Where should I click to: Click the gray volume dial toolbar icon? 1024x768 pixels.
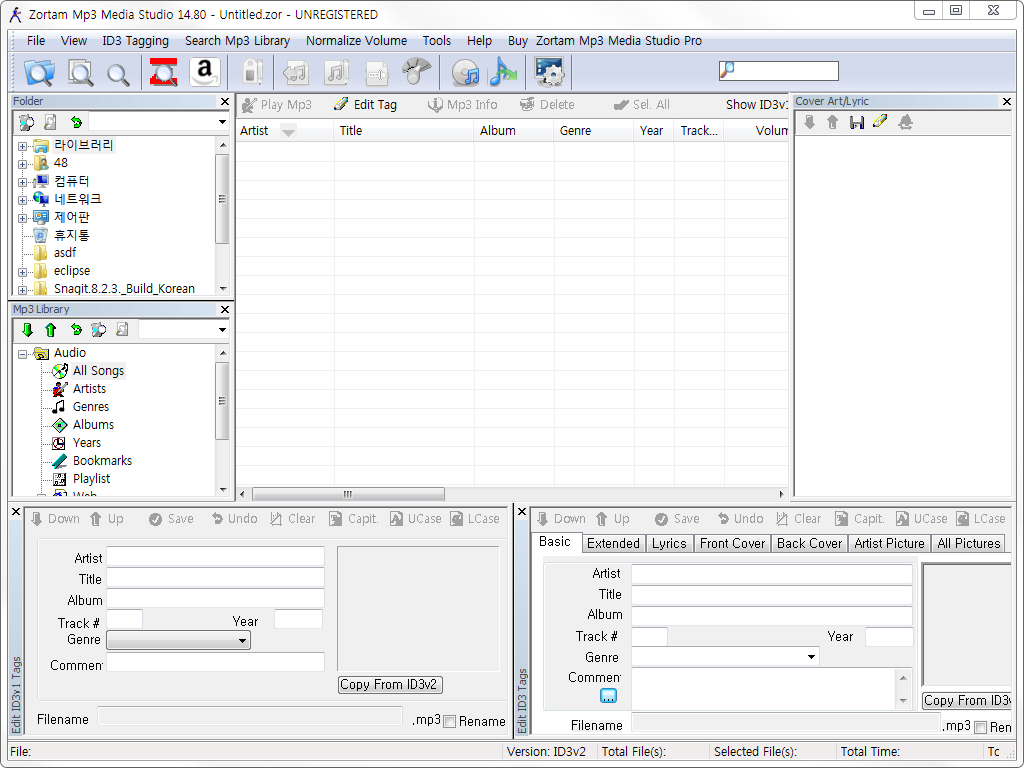click(x=416, y=71)
